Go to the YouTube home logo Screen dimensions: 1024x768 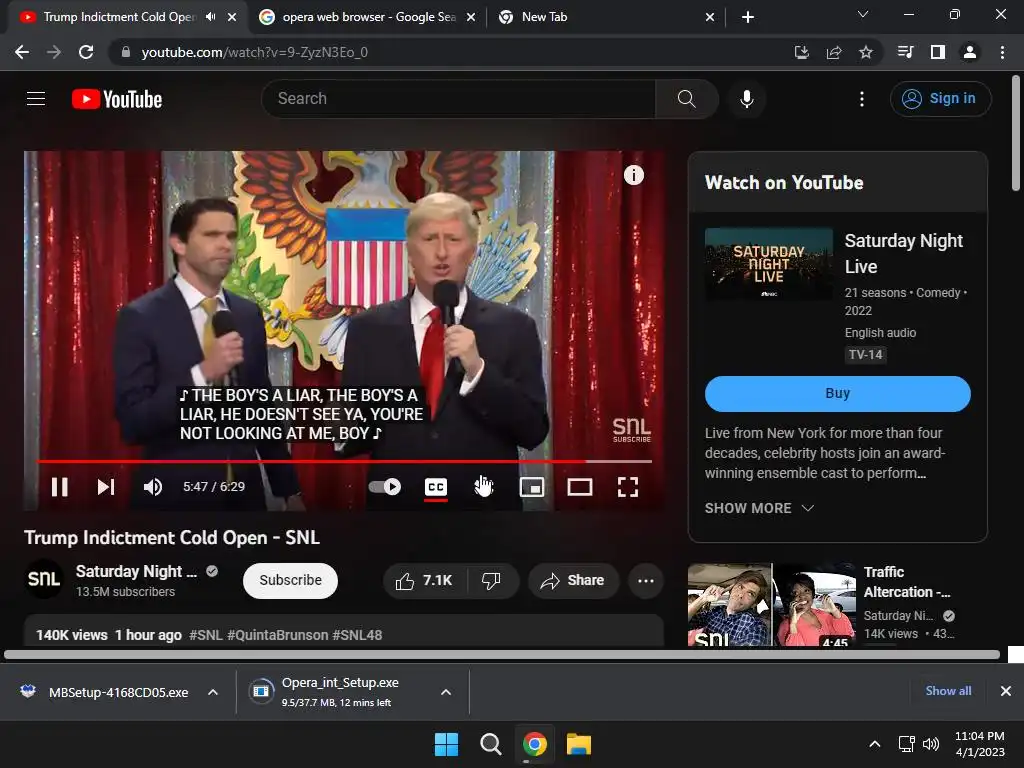pyautogui.click(x=117, y=99)
